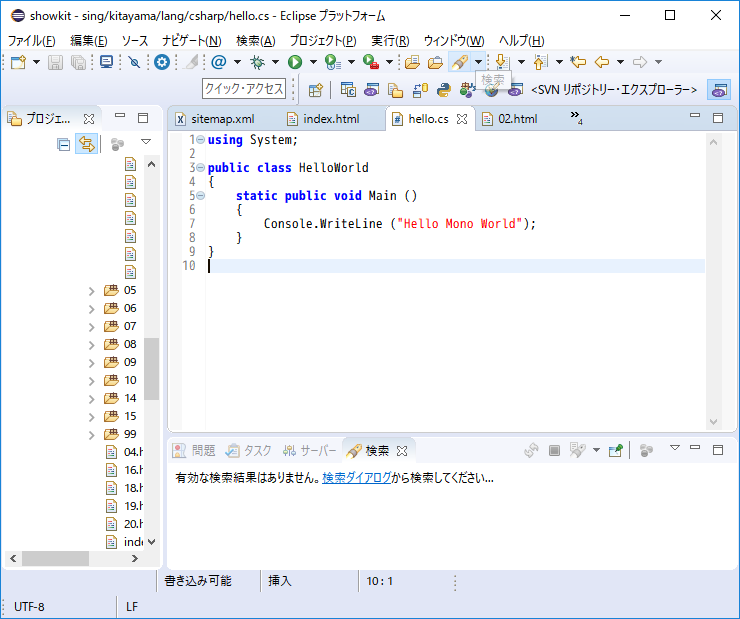The image size is (740, 619).
Task: Open Search toolbar dropdown arrow
Action: coord(478,62)
